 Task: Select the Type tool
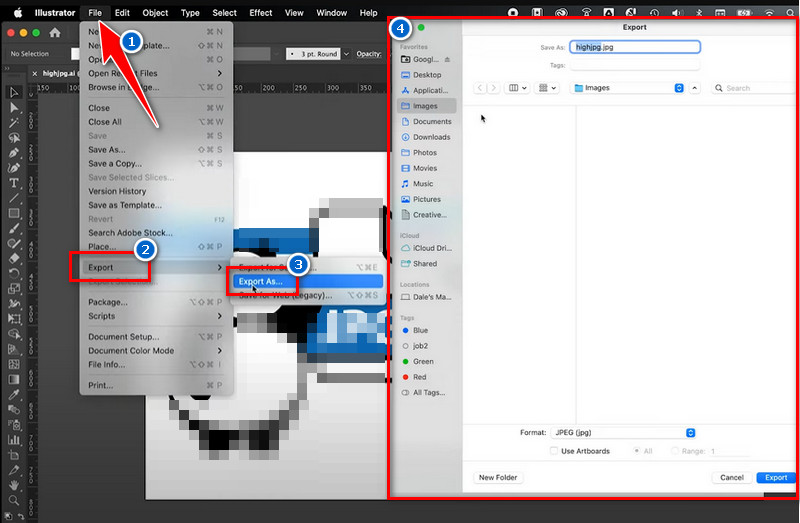(x=14, y=183)
